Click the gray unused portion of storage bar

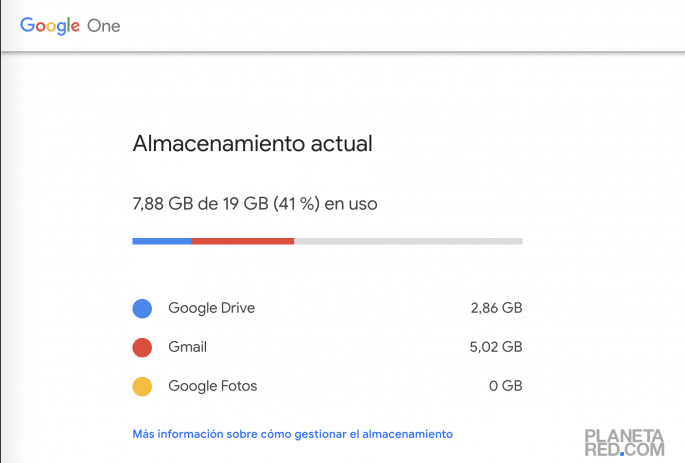408,241
